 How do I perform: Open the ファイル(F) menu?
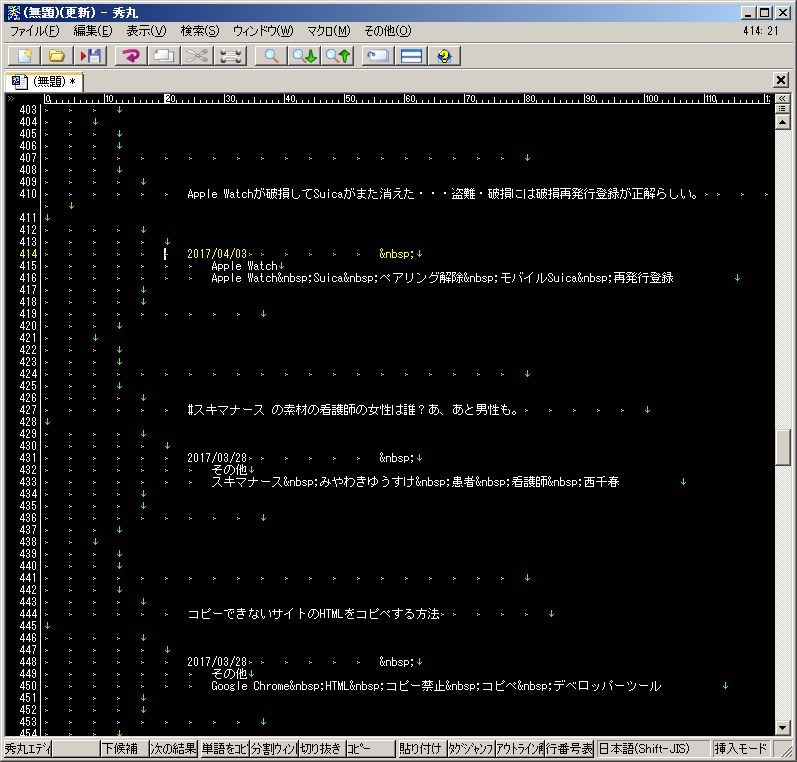pyautogui.click(x=35, y=31)
